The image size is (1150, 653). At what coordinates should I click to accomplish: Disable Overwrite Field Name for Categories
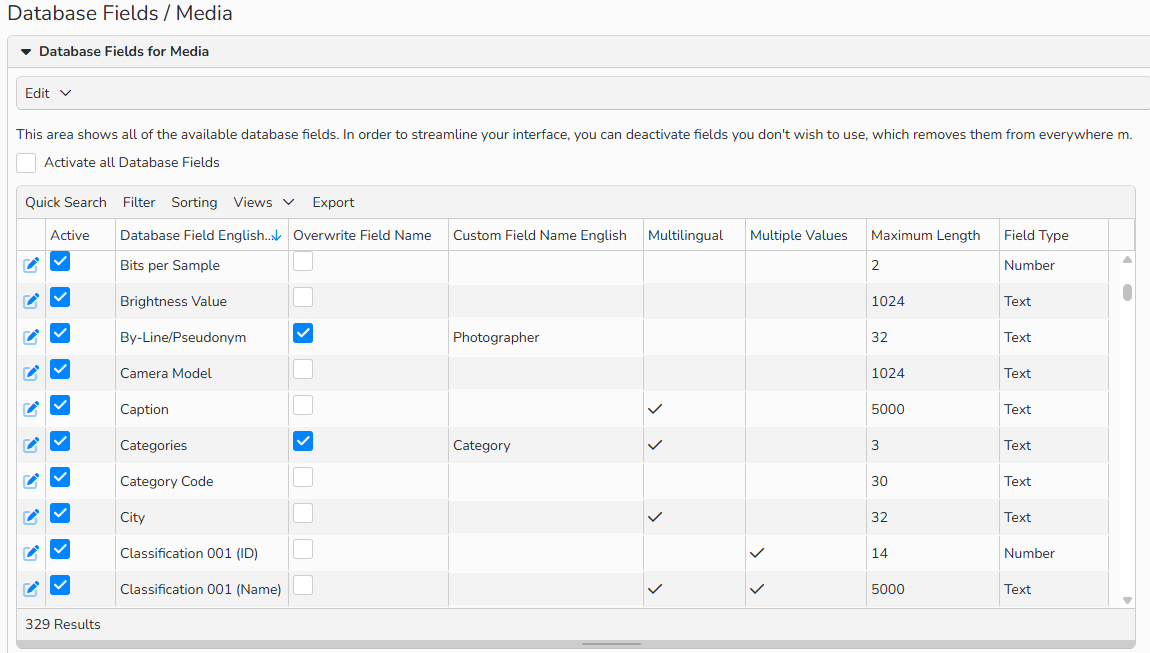coord(303,441)
